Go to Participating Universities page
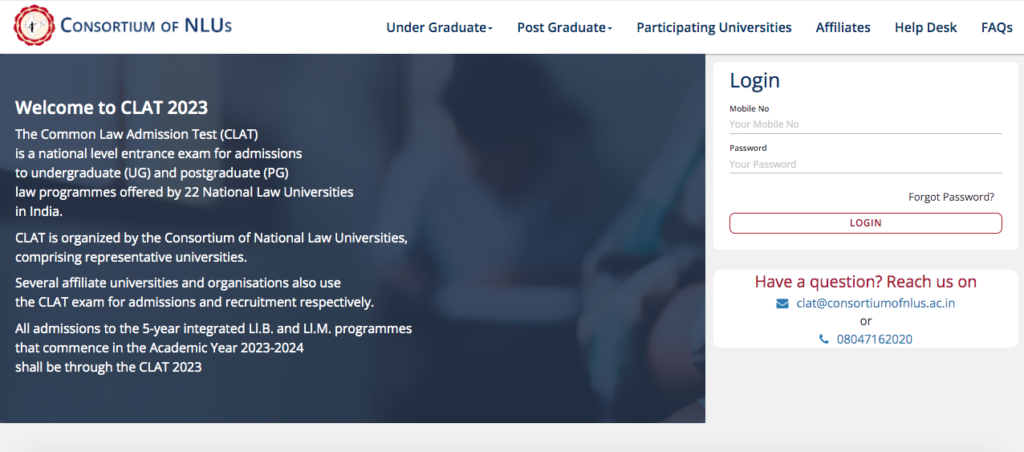 click(713, 28)
